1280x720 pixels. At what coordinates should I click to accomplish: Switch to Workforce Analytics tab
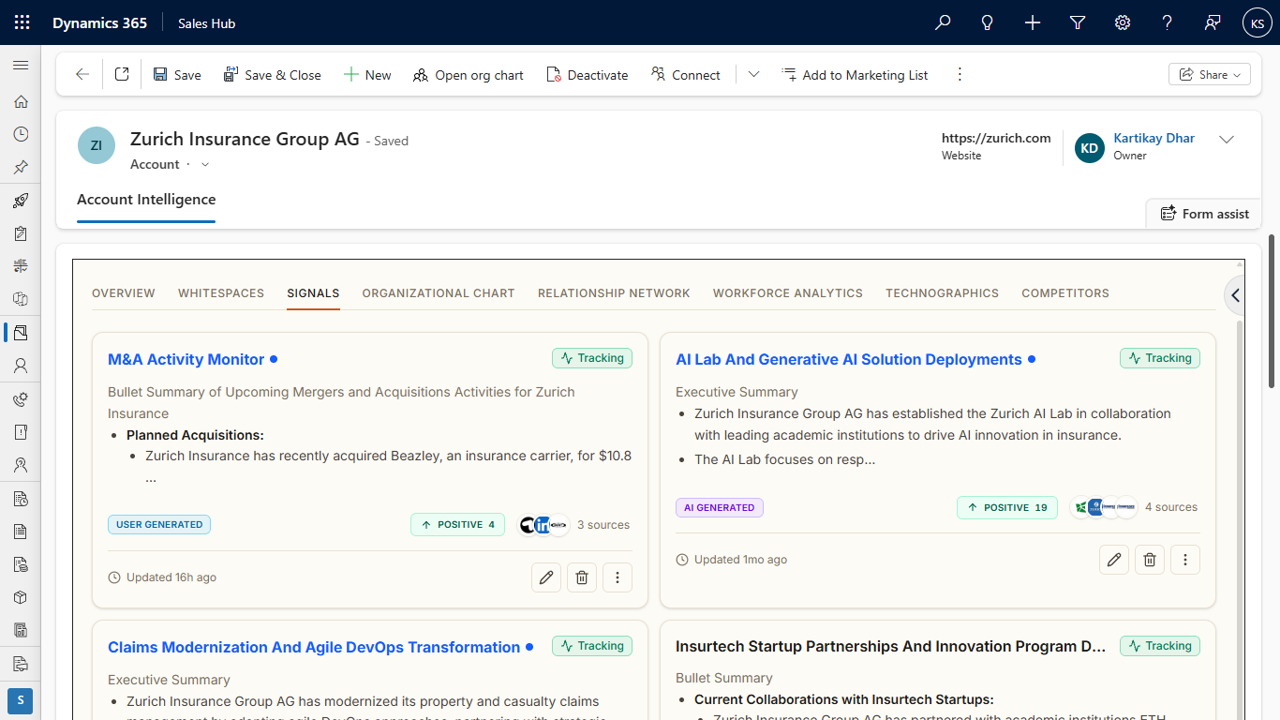tap(788, 293)
